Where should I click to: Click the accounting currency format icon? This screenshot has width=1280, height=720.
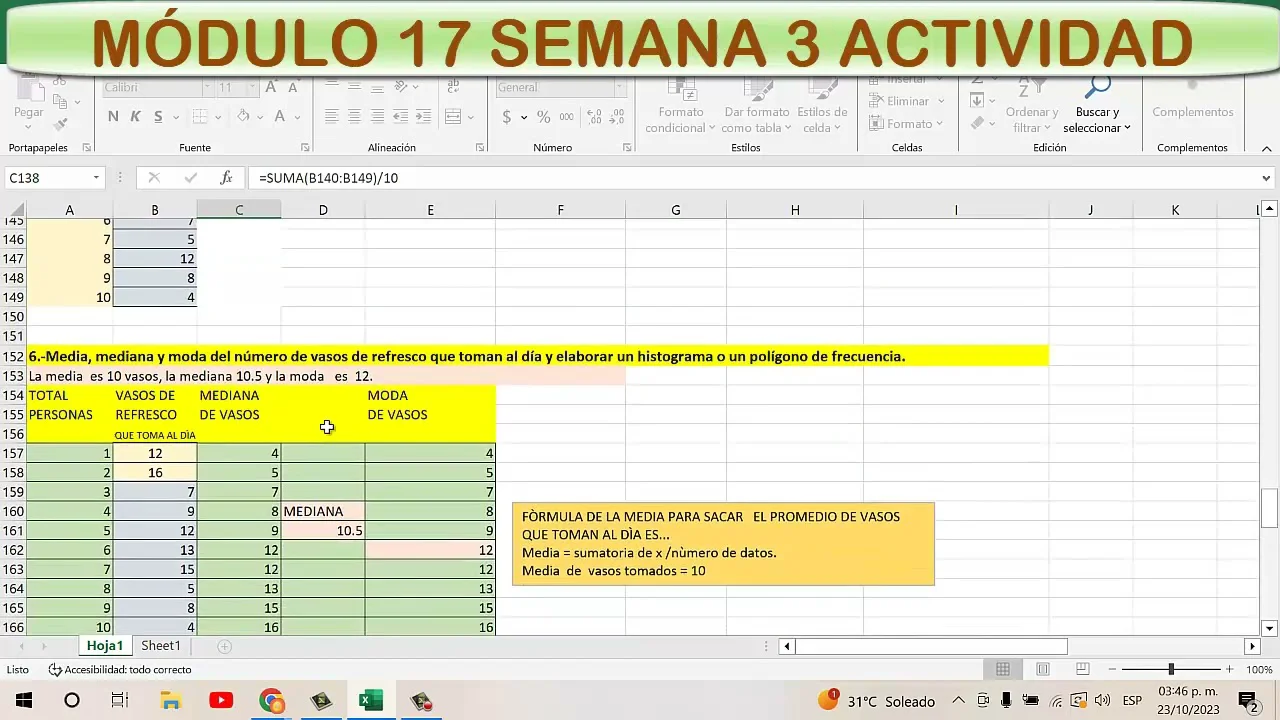507,117
